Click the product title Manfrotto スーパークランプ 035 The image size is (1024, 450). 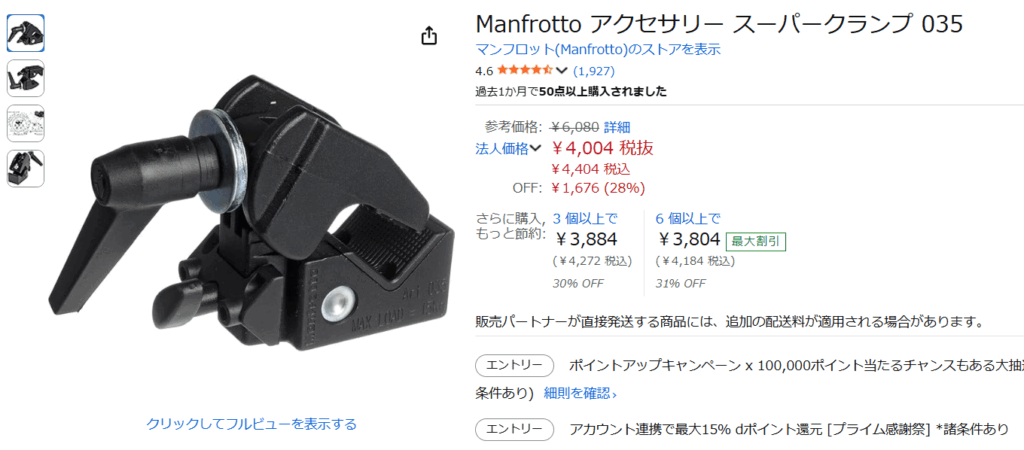719,24
